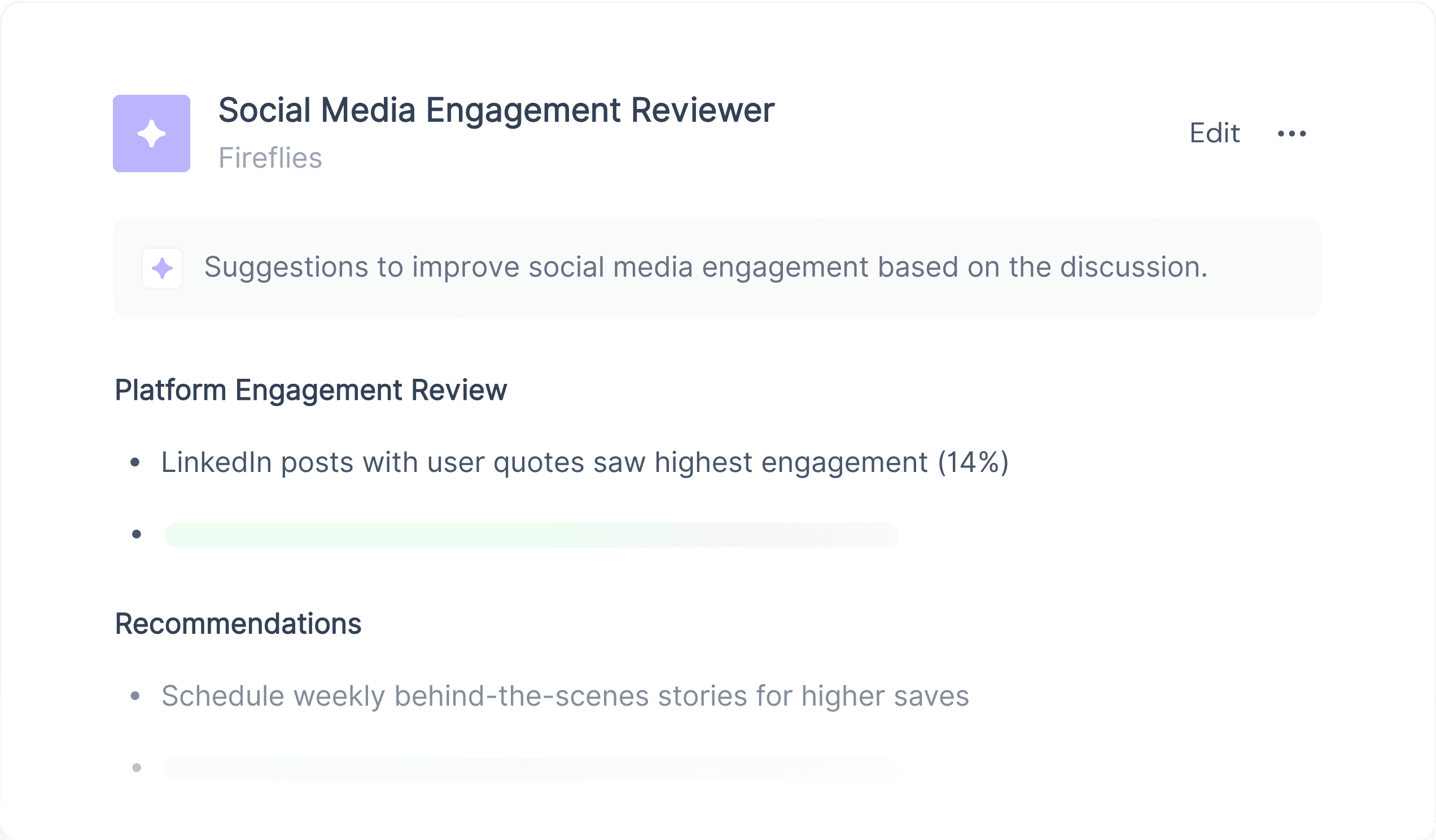Select the Social Media Engagement Reviewer title
Image resolution: width=1436 pixels, height=840 pixels.
click(496, 111)
